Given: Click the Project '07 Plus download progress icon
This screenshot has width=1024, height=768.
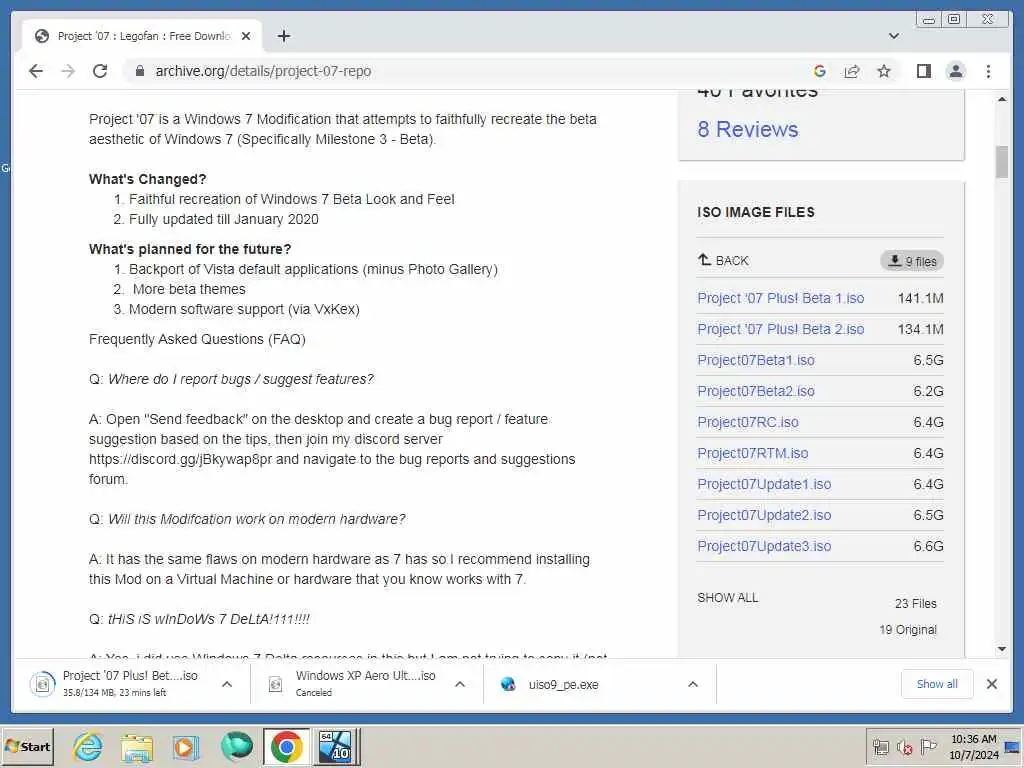Looking at the screenshot, I should [42, 684].
